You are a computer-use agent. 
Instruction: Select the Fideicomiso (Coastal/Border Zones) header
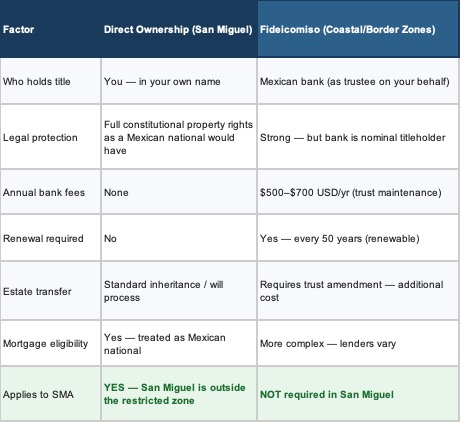(x=348, y=29)
